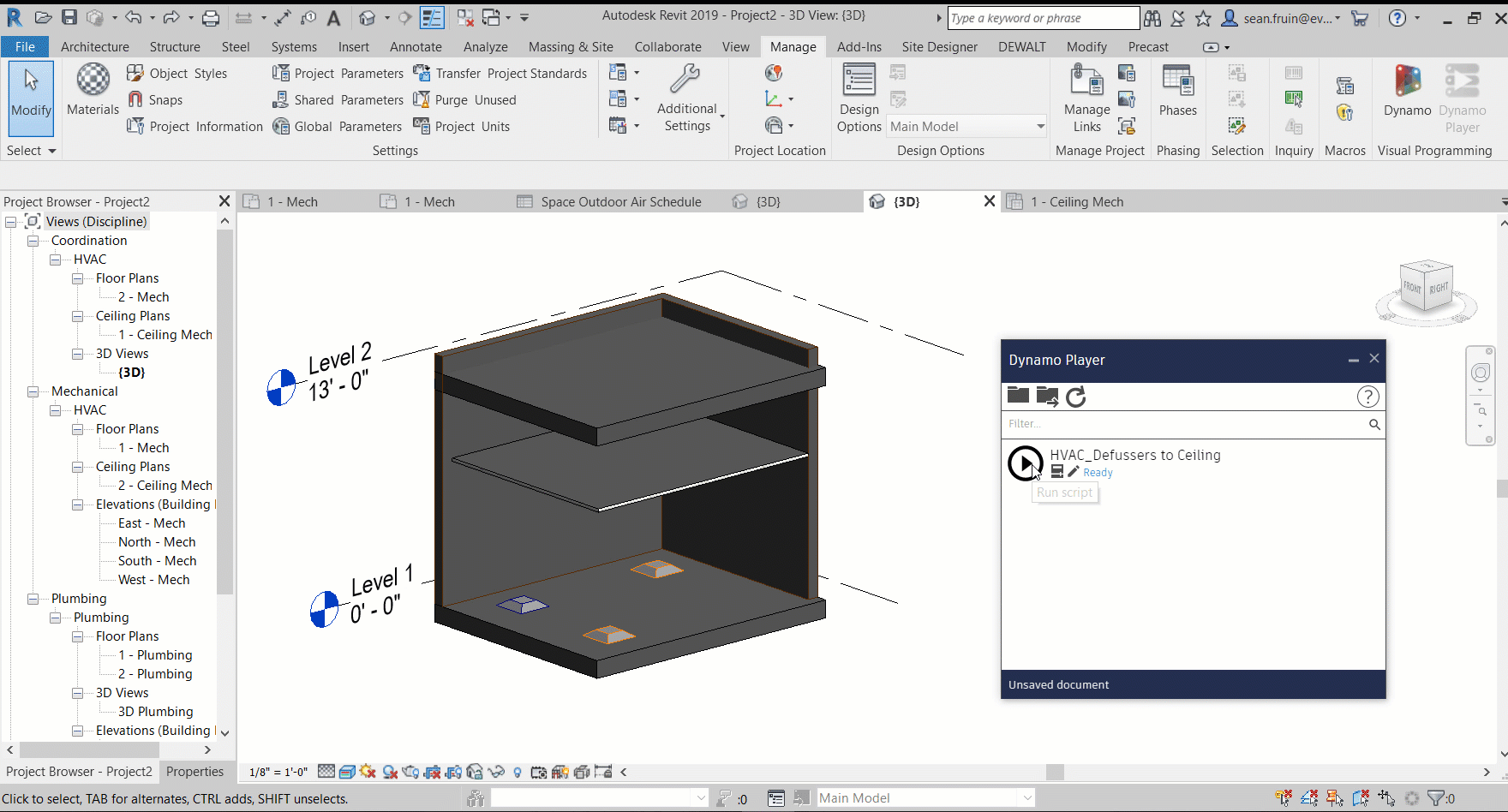This screenshot has width=1508, height=812.
Task: Open the view scale 1/8" = 1'-0" menu
Action: click(278, 772)
